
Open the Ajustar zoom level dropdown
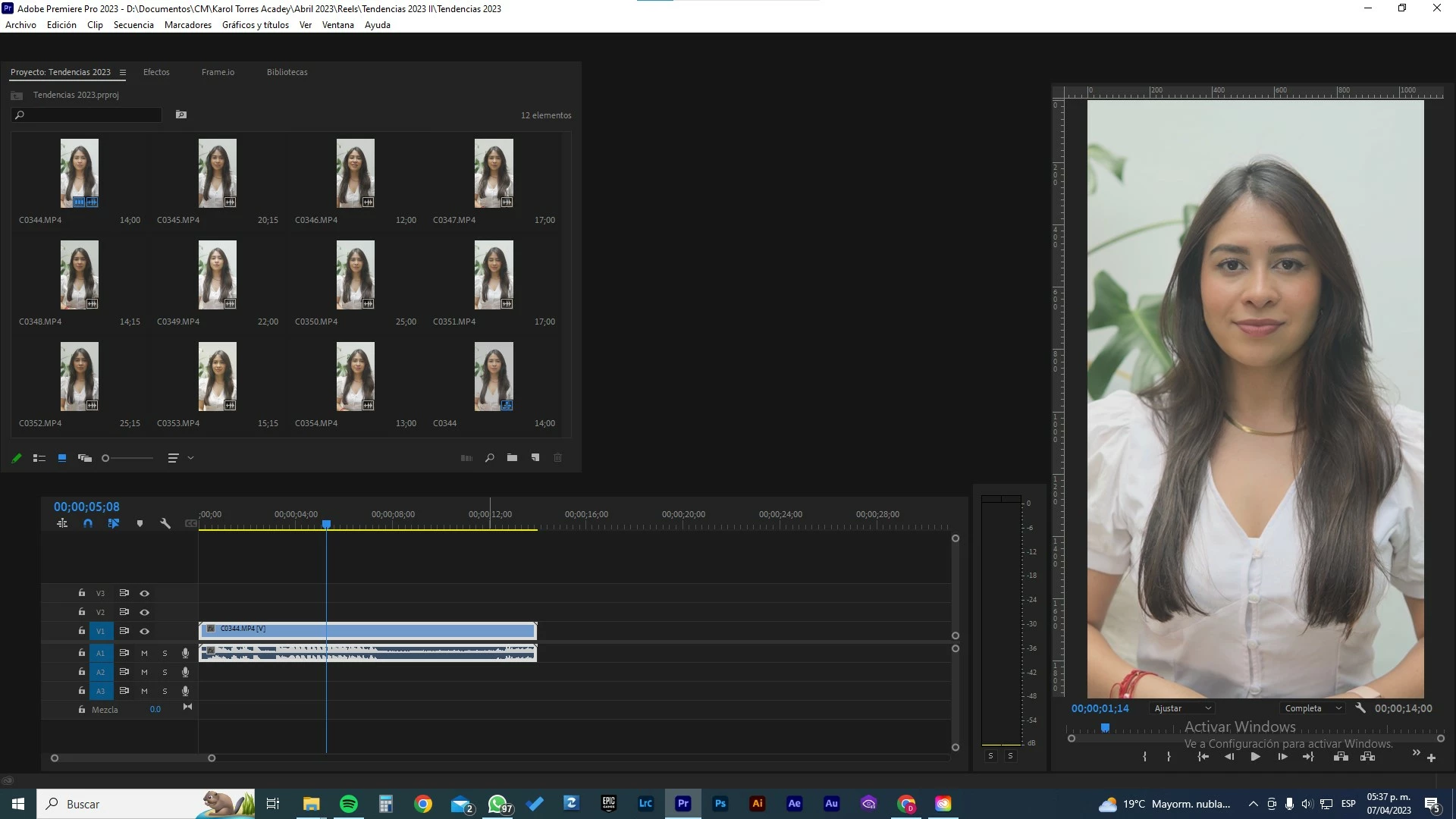tap(1182, 708)
